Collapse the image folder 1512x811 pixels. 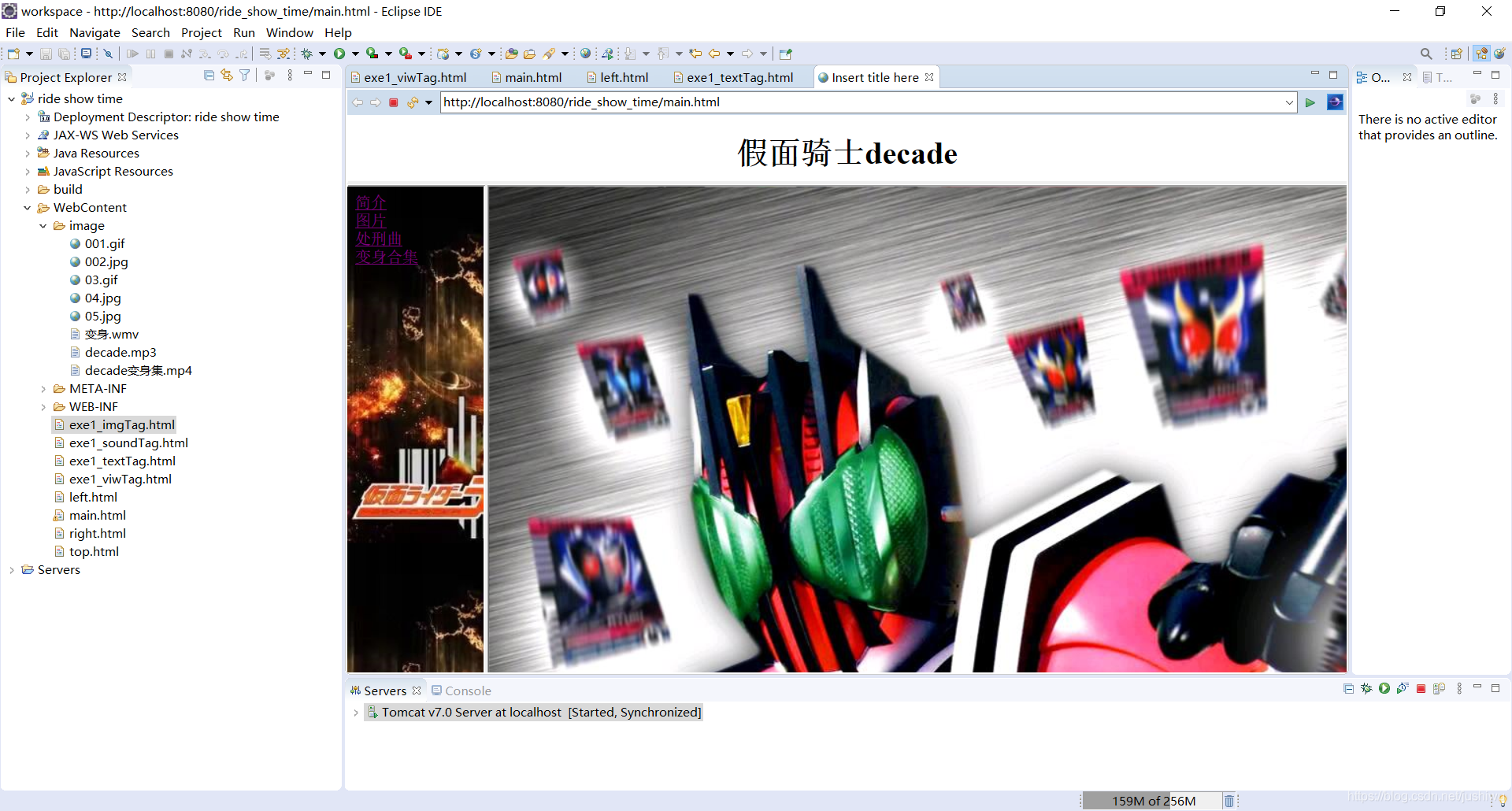(x=43, y=226)
